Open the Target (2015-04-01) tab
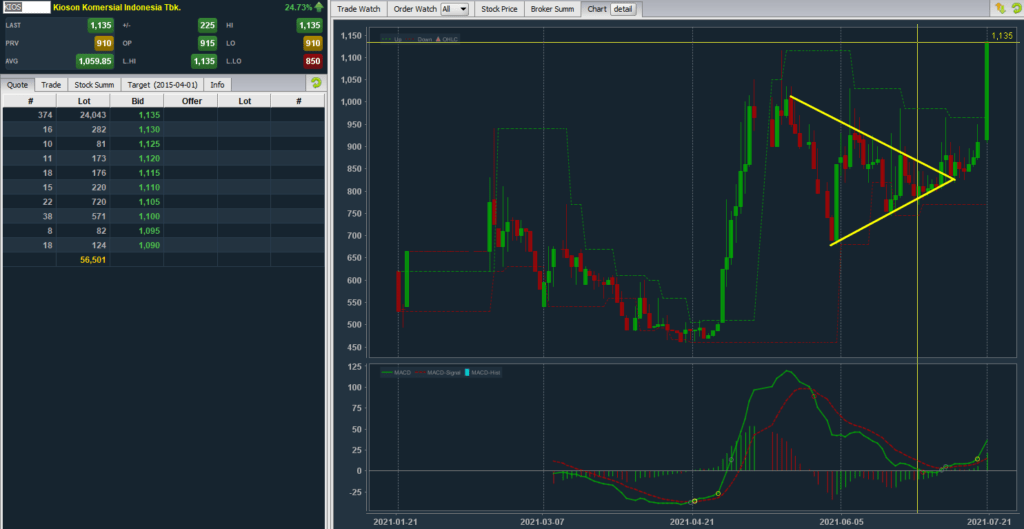This screenshot has width=1024, height=529. click(163, 85)
